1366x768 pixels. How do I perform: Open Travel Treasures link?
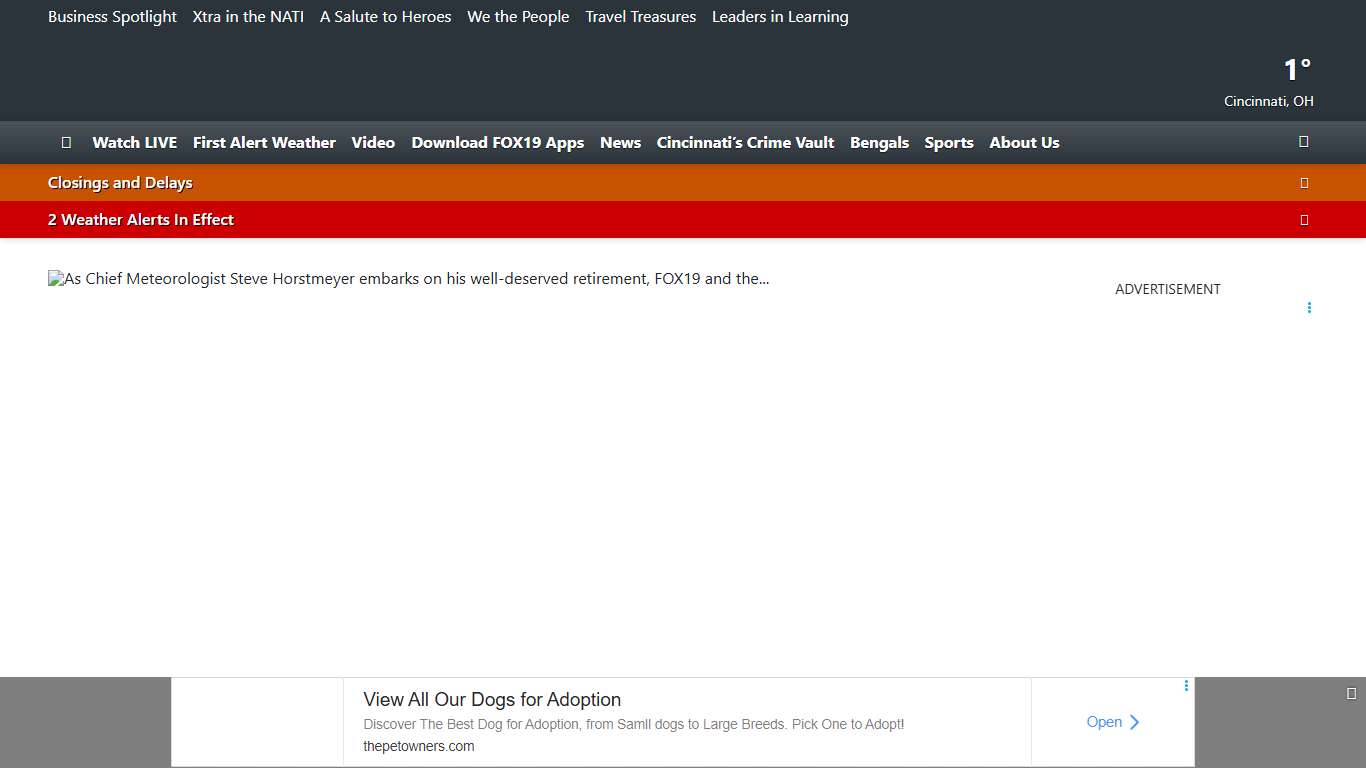640,17
